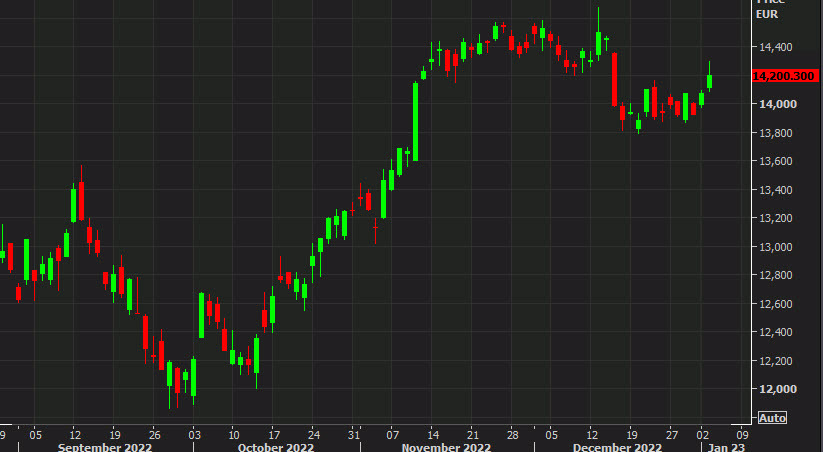Click the 14 date tick in November
The image size is (823, 452).
[432, 435]
